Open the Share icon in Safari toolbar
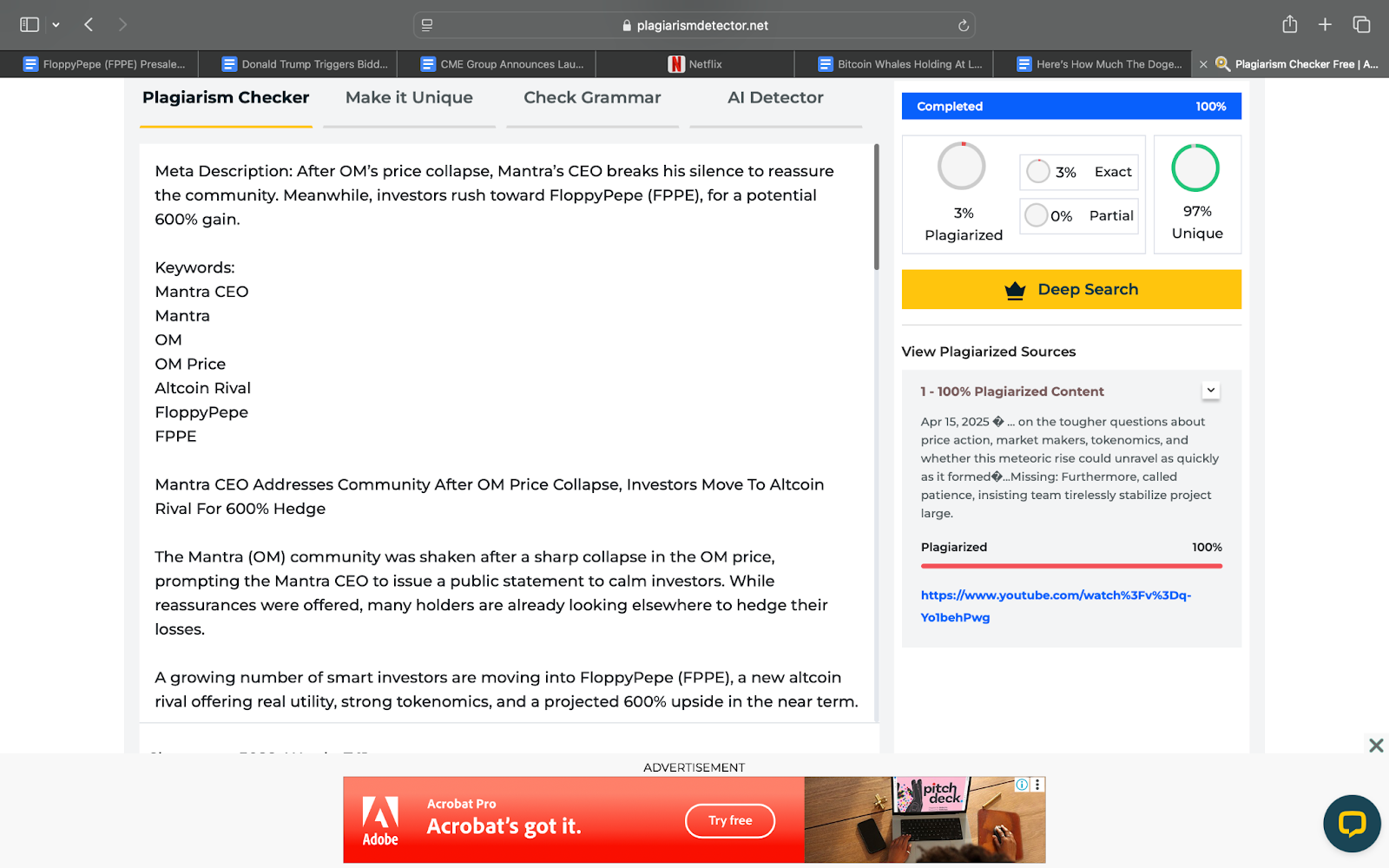Viewport: 1389px width, 868px height. (1290, 24)
